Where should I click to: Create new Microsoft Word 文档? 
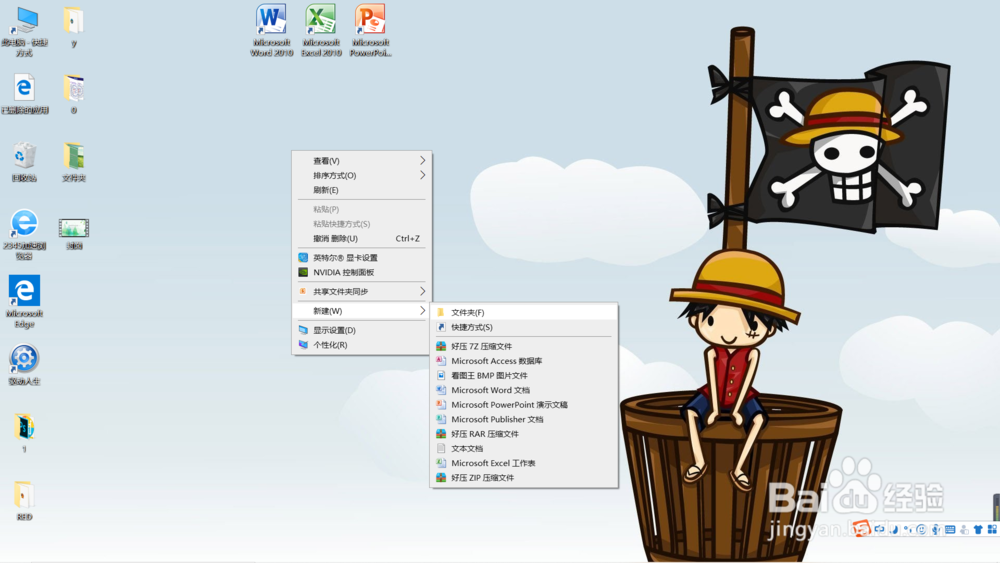point(524,390)
